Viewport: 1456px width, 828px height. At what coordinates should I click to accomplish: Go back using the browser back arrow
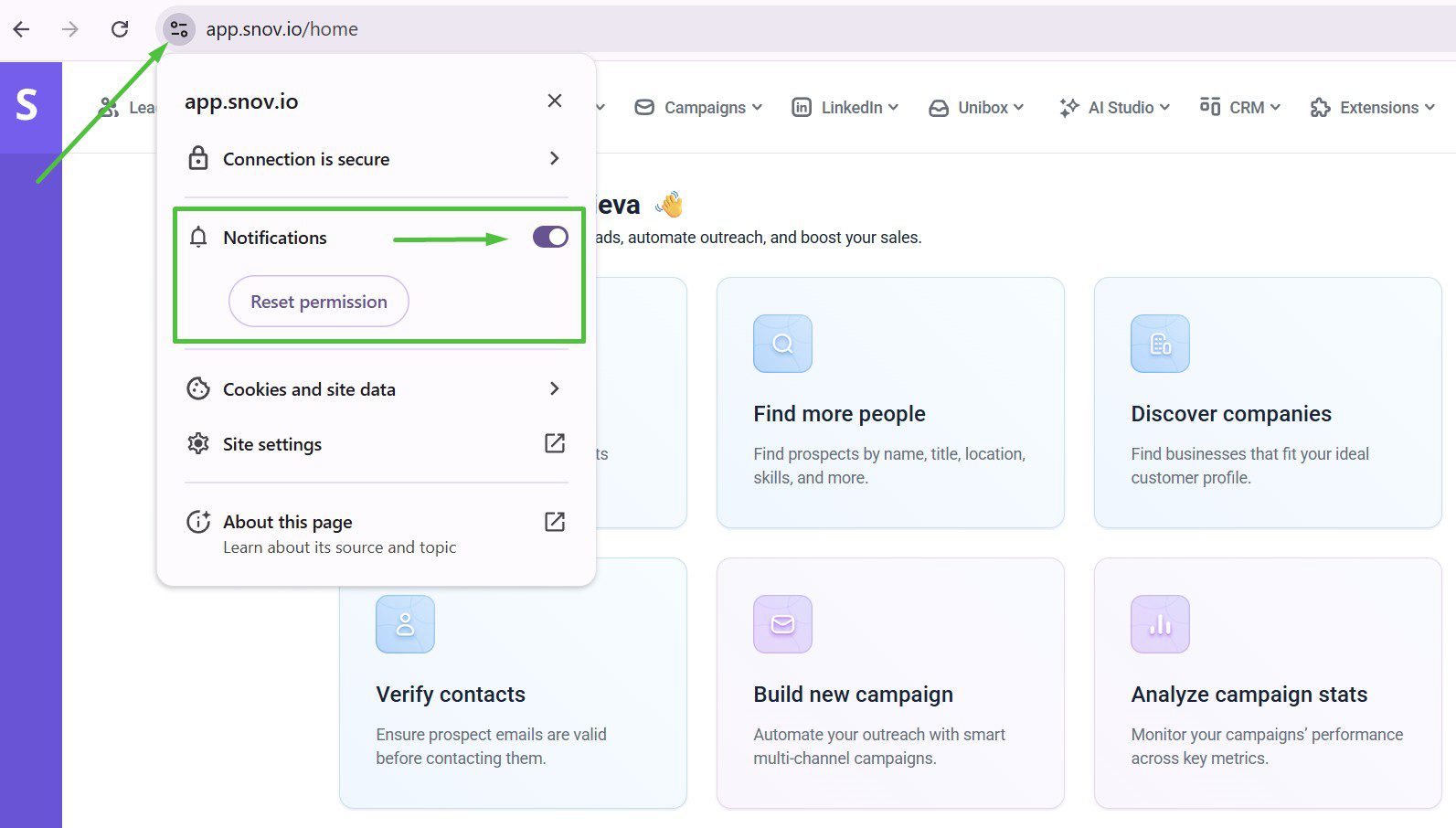coord(22,29)
